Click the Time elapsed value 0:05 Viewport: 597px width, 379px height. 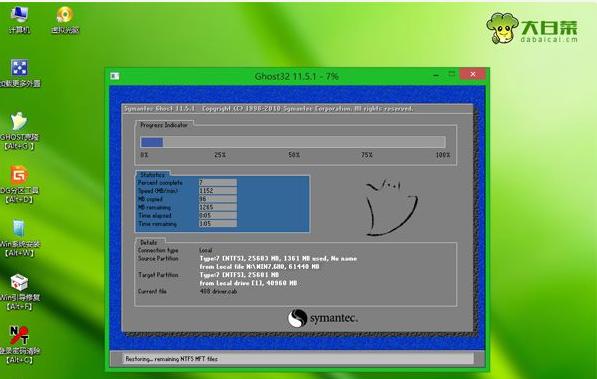click(218, 215)
